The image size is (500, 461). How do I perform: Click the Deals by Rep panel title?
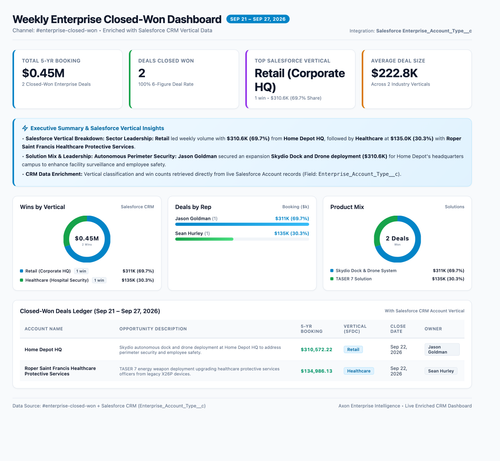pyautogui.click(x=193, y=207)
